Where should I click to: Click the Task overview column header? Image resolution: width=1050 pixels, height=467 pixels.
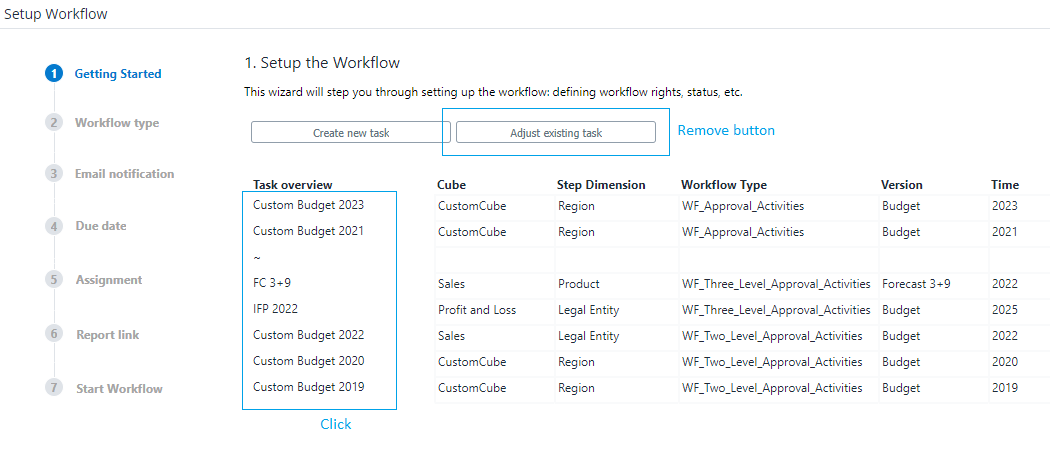[x=293, y=185]
